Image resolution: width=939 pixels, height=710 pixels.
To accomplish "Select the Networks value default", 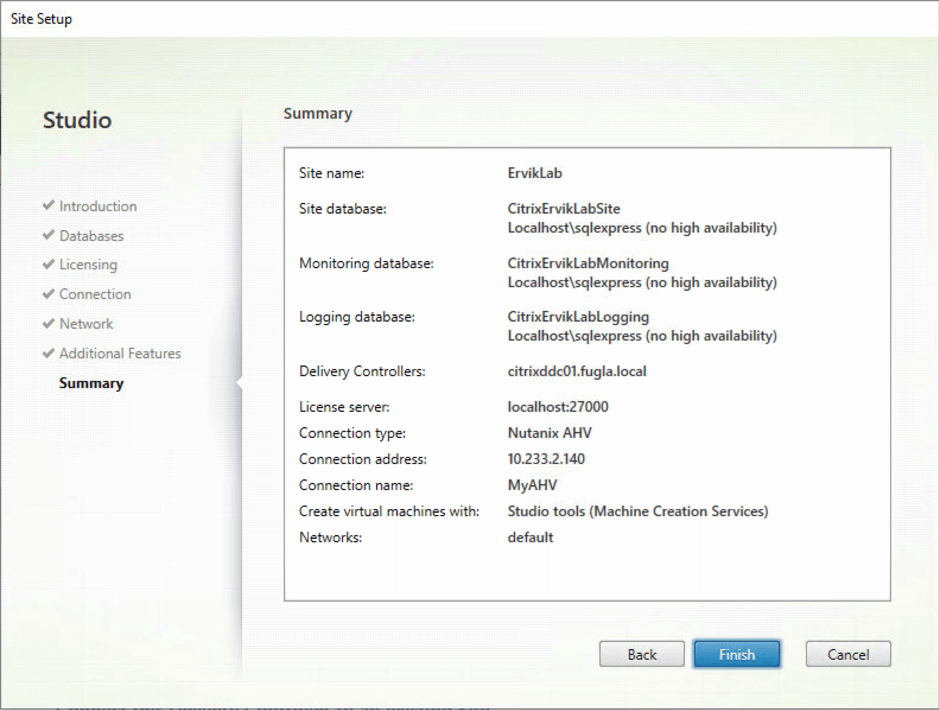I will (x=530, y=537).
